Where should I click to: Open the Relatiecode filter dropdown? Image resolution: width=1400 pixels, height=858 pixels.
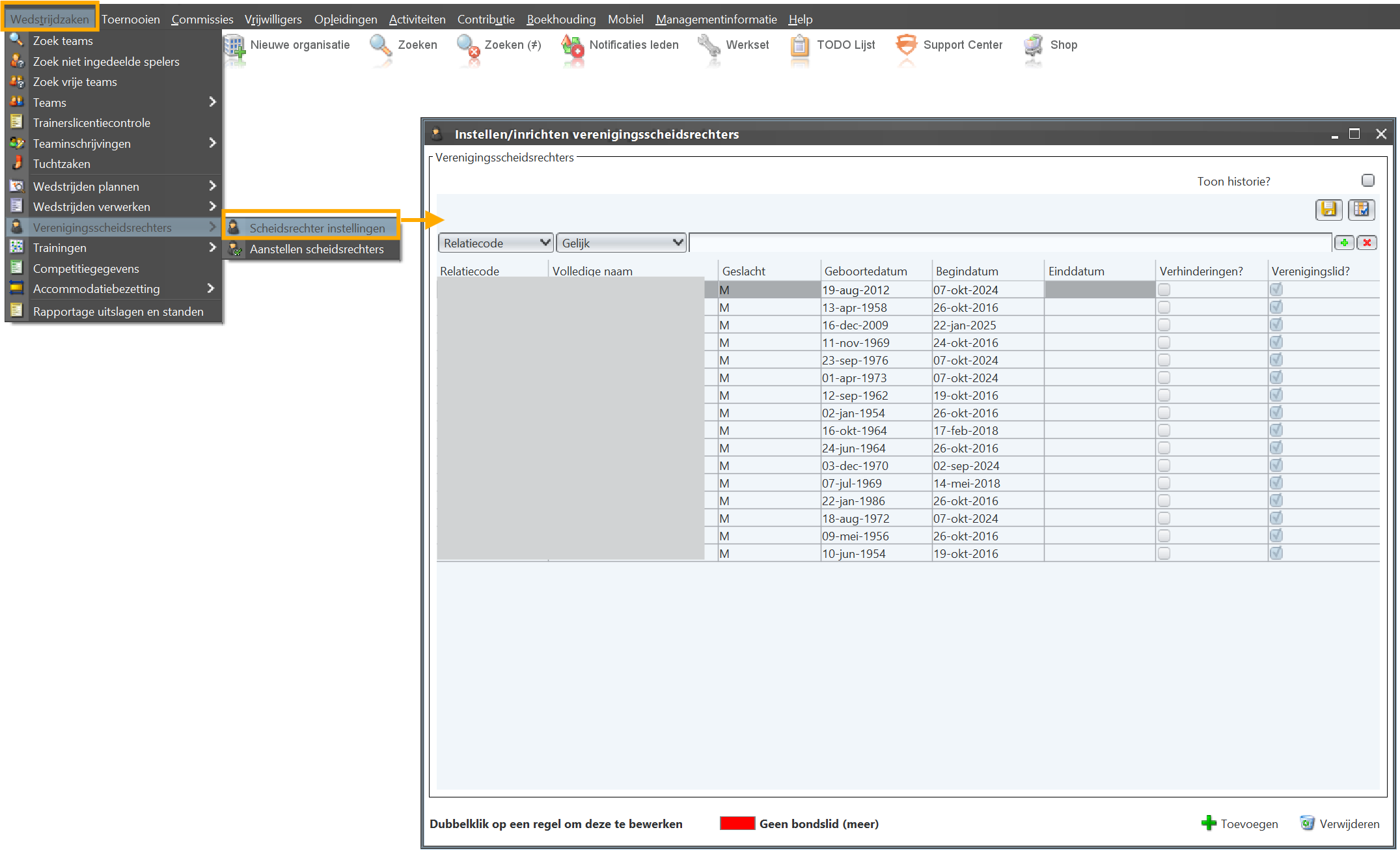click(x=495, y=243)
